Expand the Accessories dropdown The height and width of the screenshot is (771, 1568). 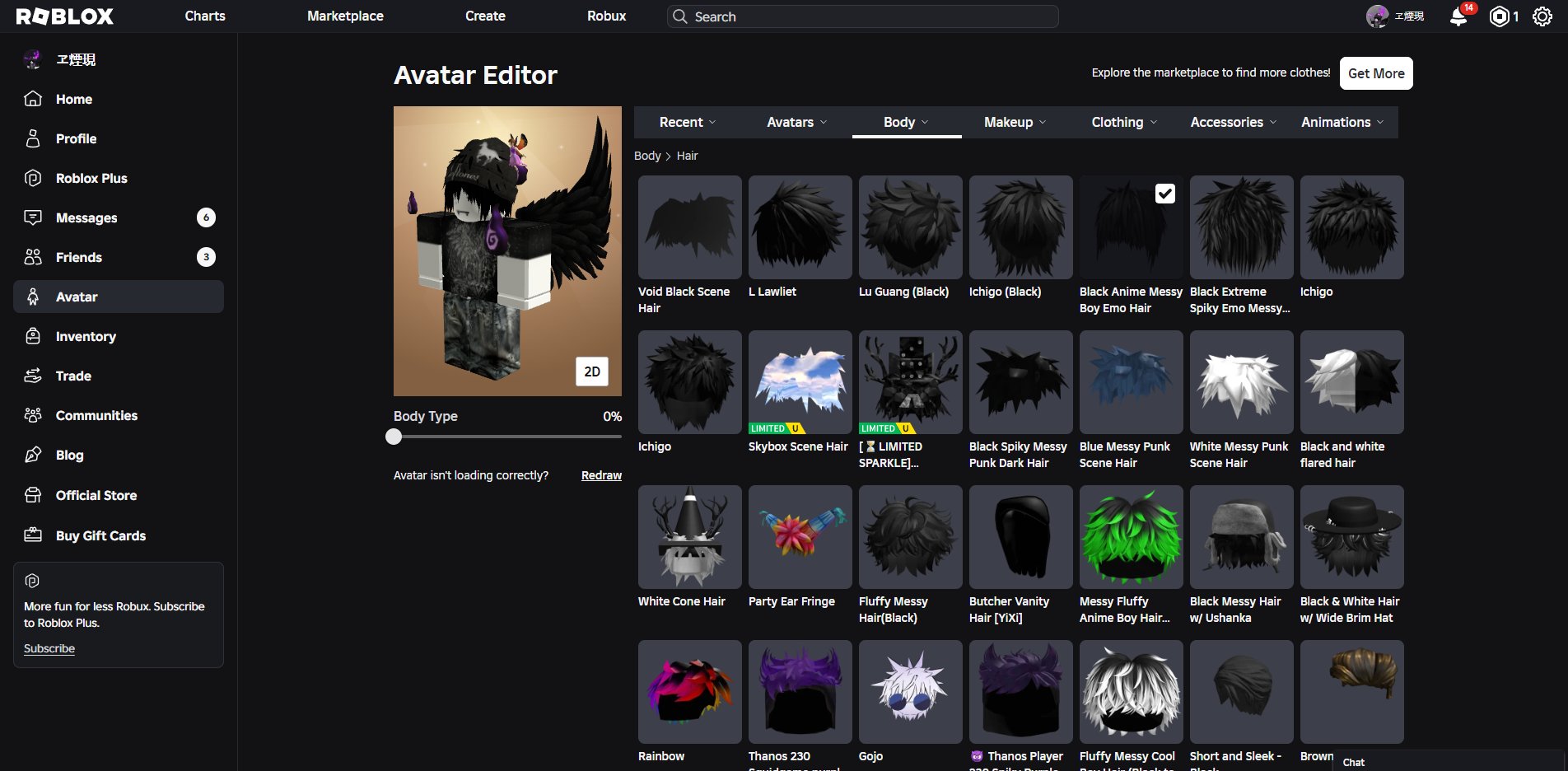point(1234,122)
